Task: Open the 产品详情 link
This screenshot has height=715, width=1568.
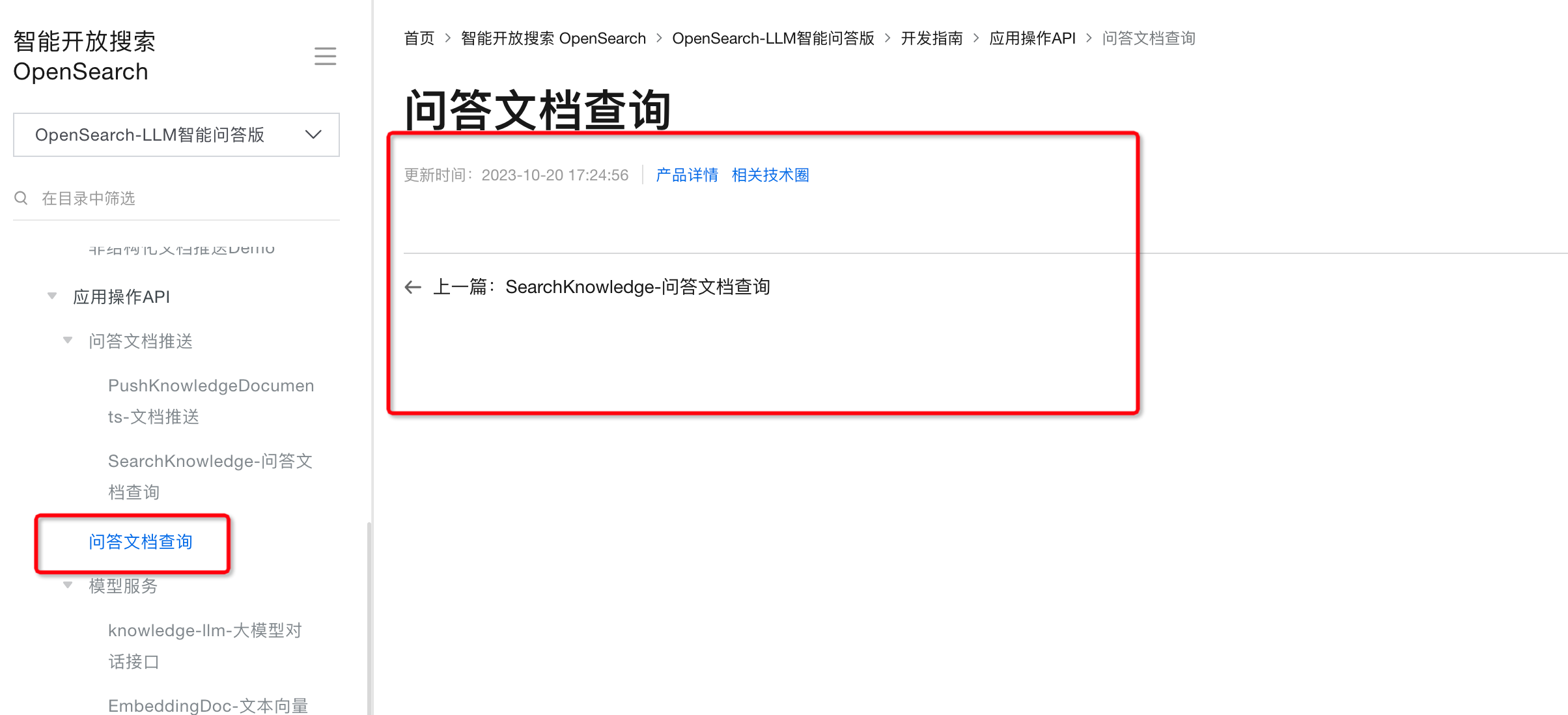Action: point(687,175)
